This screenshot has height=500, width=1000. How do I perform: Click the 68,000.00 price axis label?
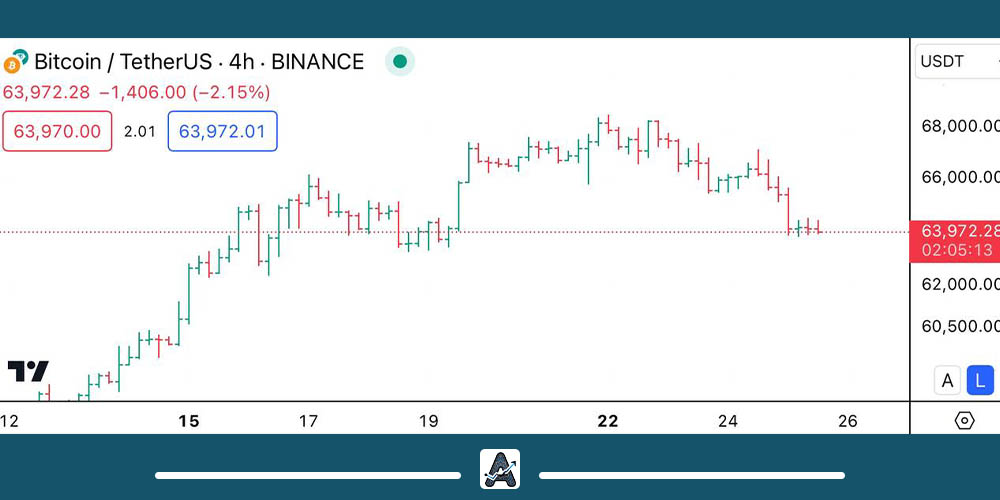pyautogui.click(x=959, y=126)
